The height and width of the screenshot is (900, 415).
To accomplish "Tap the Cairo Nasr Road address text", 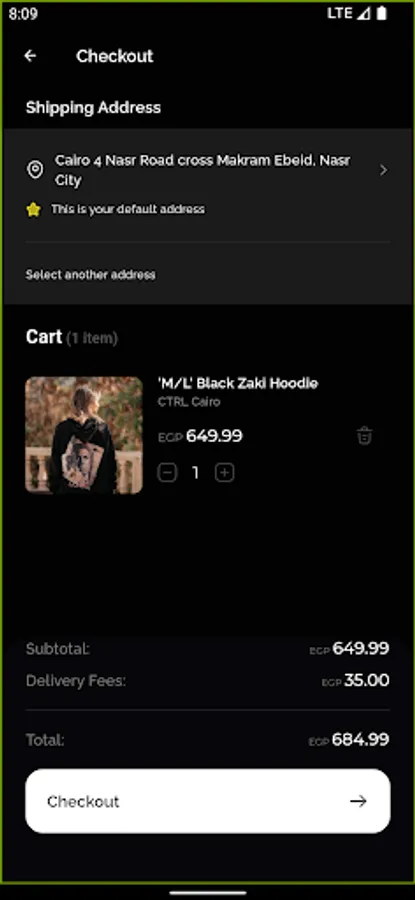I will [x=203, y=170].
